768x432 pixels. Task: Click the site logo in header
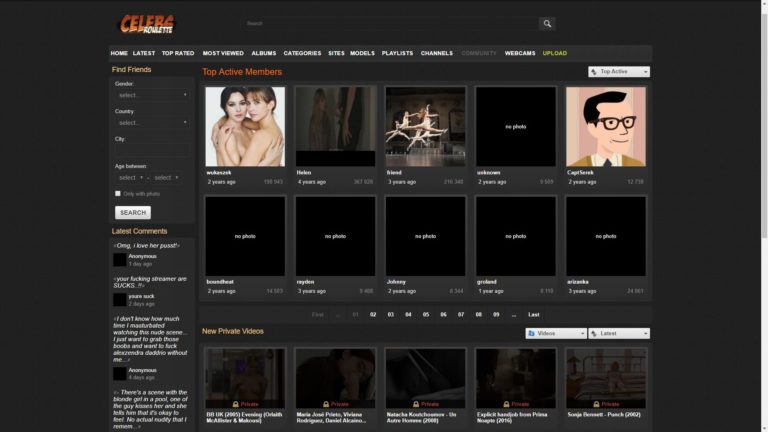pyautogui.click(x=147, y=24)
